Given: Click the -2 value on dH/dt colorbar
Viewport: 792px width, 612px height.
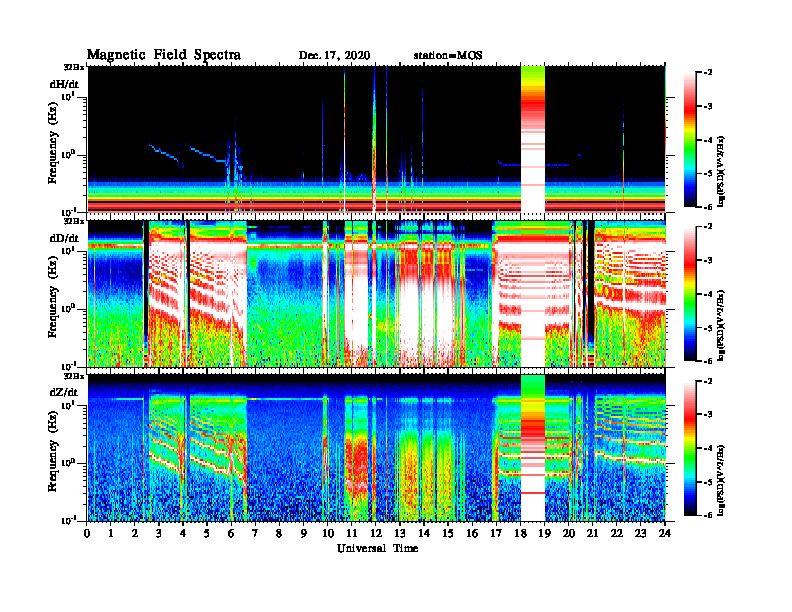Looking at the screenshot, I should click(x=708, y=73).
